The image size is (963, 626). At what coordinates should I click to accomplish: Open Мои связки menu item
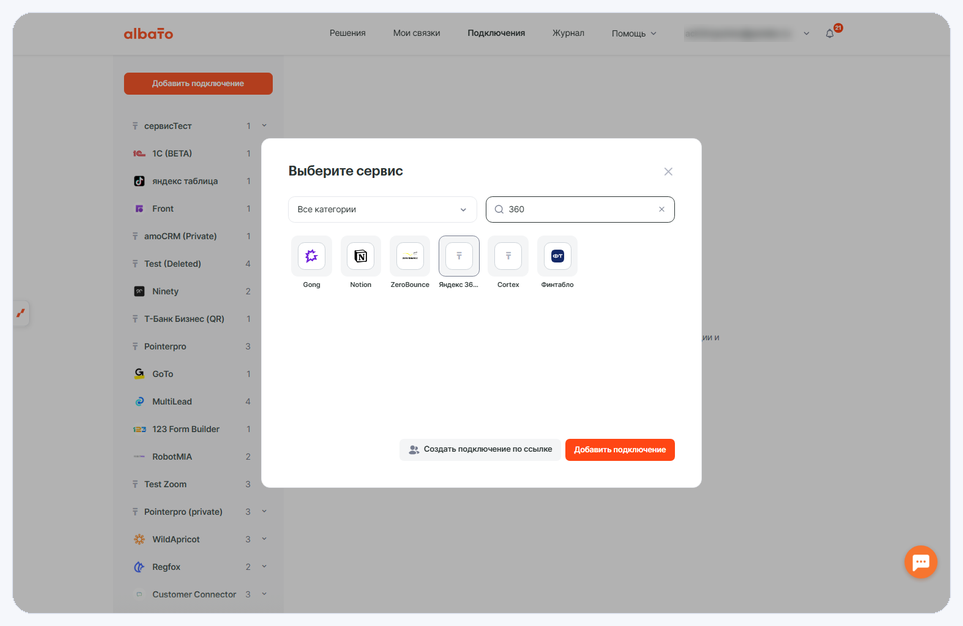coord(416,33)
